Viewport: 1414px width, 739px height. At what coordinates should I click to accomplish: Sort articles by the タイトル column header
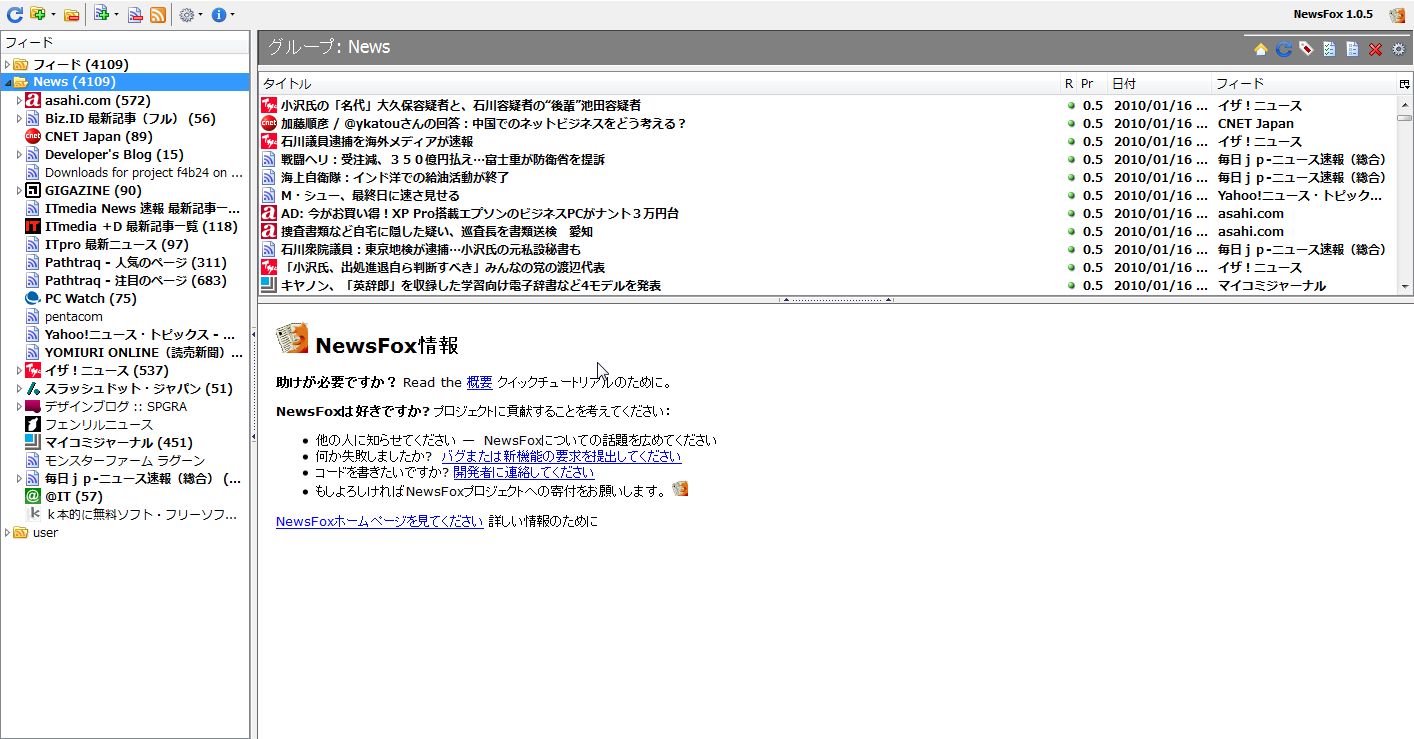[660, 84]
